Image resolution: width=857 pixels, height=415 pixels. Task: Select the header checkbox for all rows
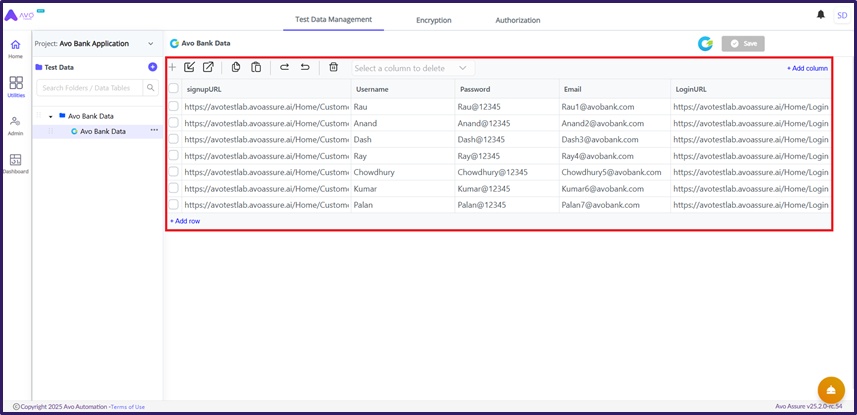(x=174, y=89)
